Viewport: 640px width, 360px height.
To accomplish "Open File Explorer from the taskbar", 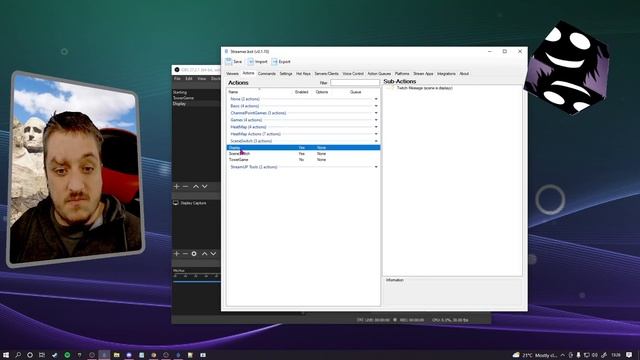I will tap(117, 355).
